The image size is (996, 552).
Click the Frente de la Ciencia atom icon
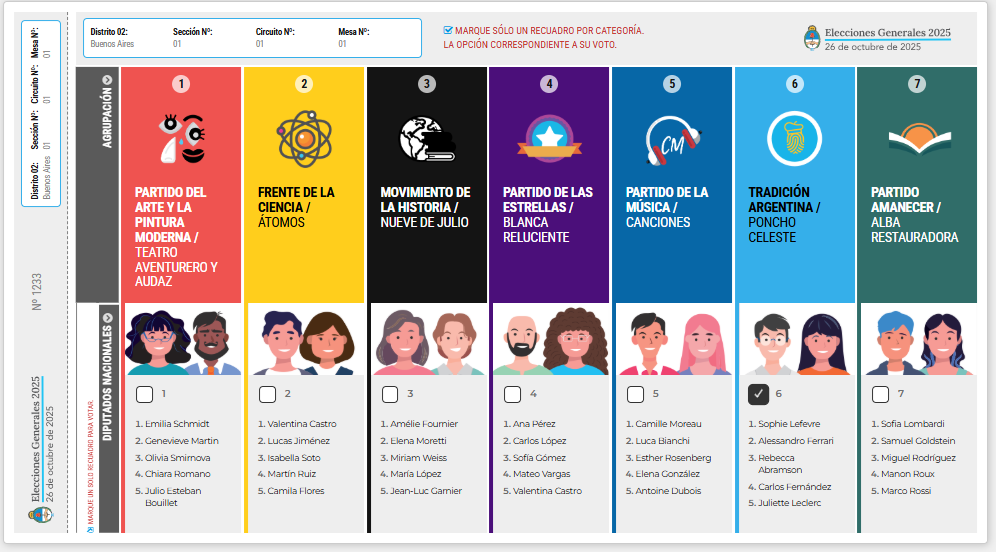coord(304,138)
